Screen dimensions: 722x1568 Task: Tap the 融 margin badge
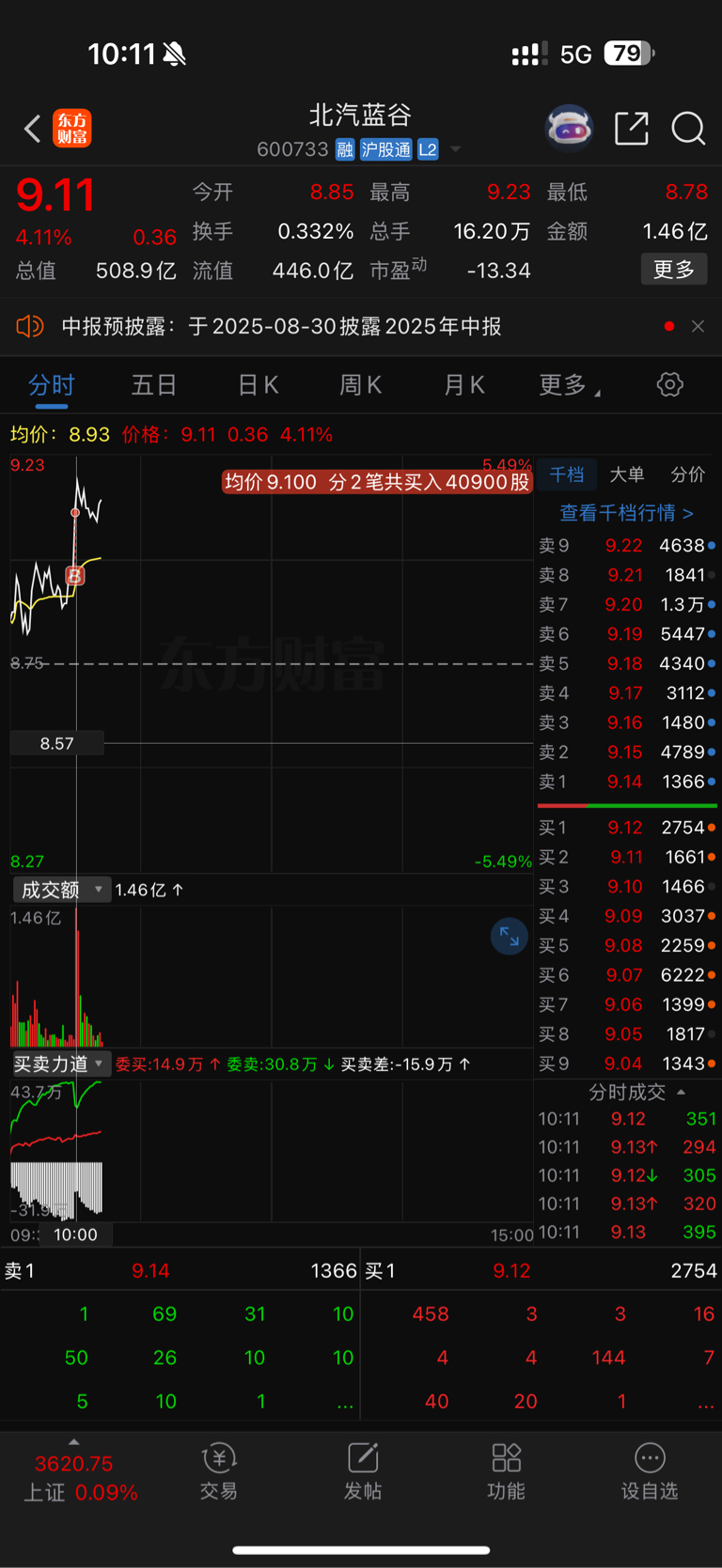point(345,149)
